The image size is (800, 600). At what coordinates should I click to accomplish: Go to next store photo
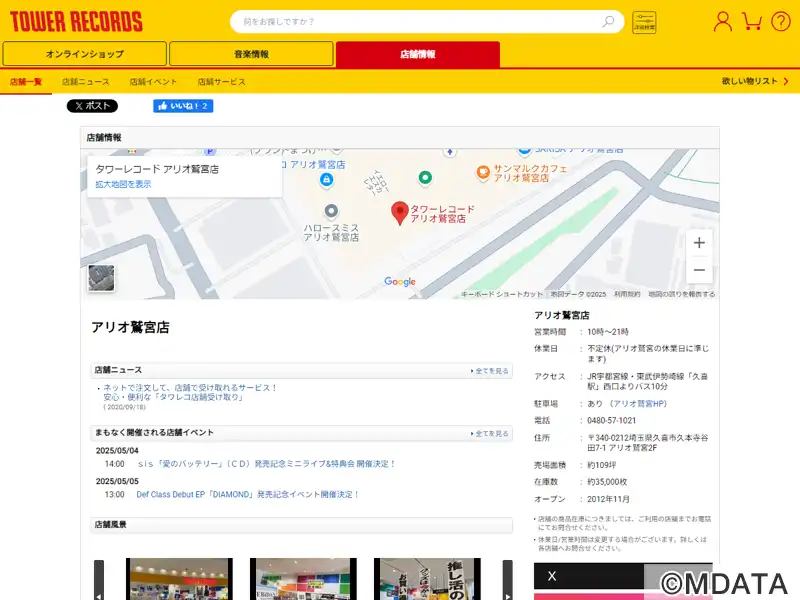click(x=508, y=580)
